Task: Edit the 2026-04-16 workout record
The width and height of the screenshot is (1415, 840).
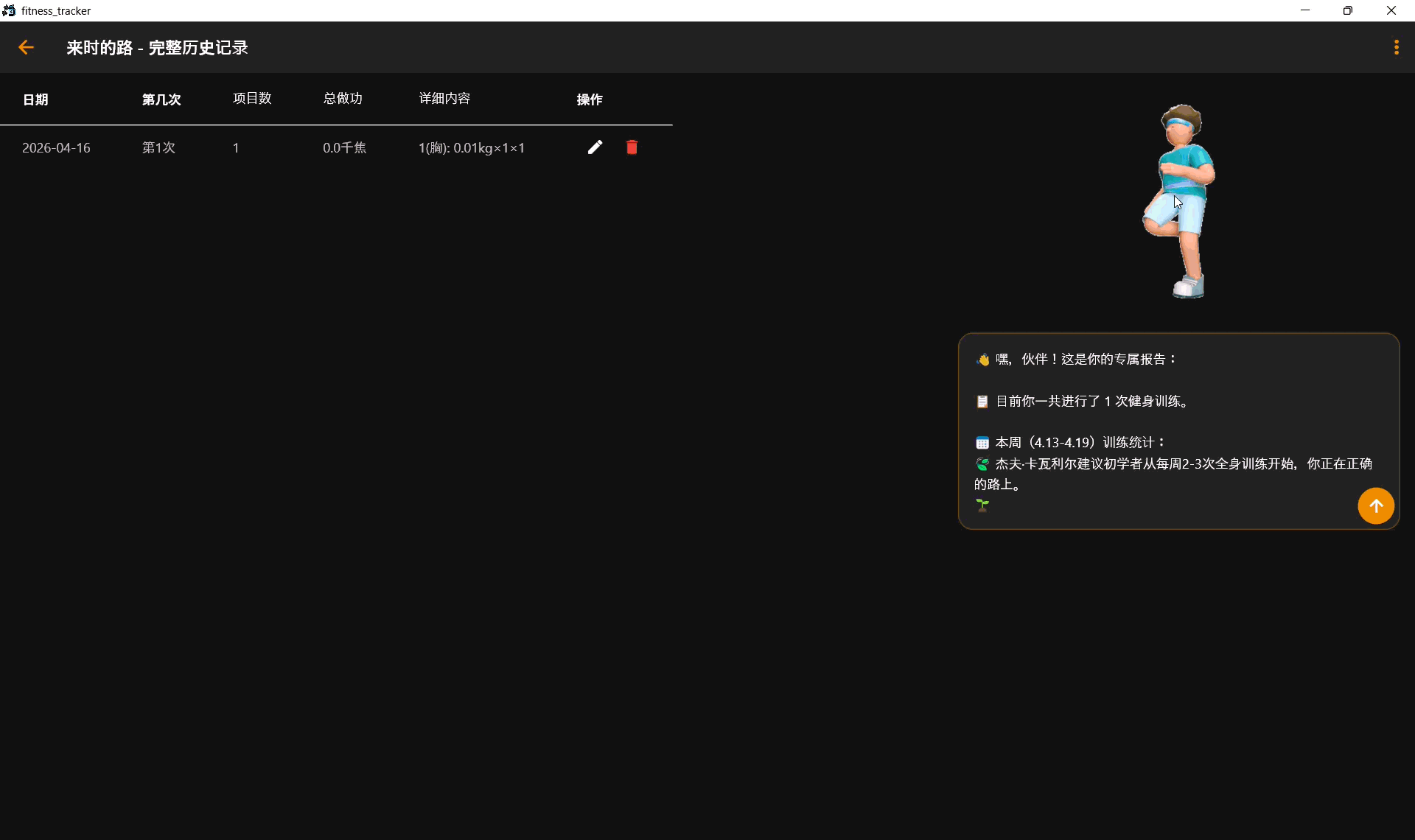Action: pos(595,147)
